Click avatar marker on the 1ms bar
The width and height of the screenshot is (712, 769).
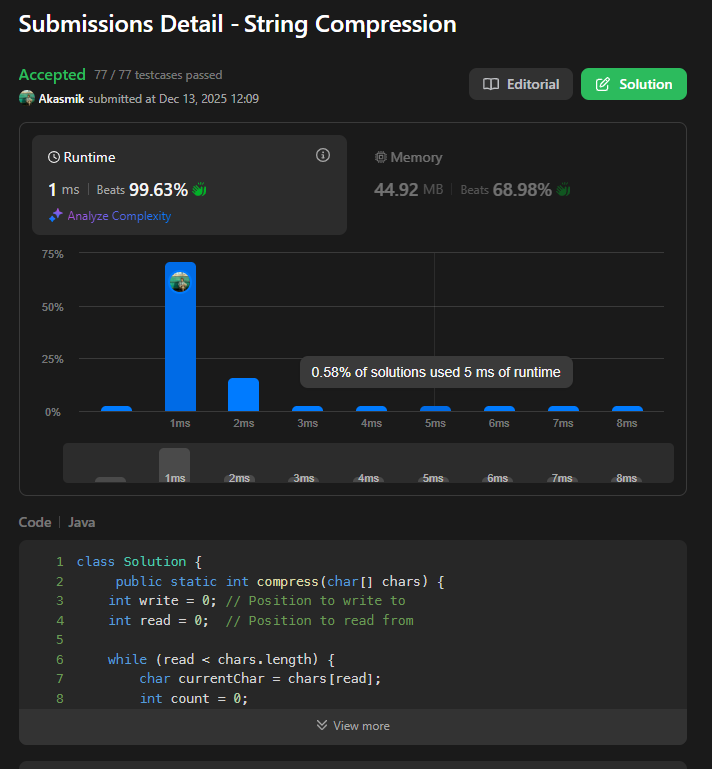tap(180, 282)
